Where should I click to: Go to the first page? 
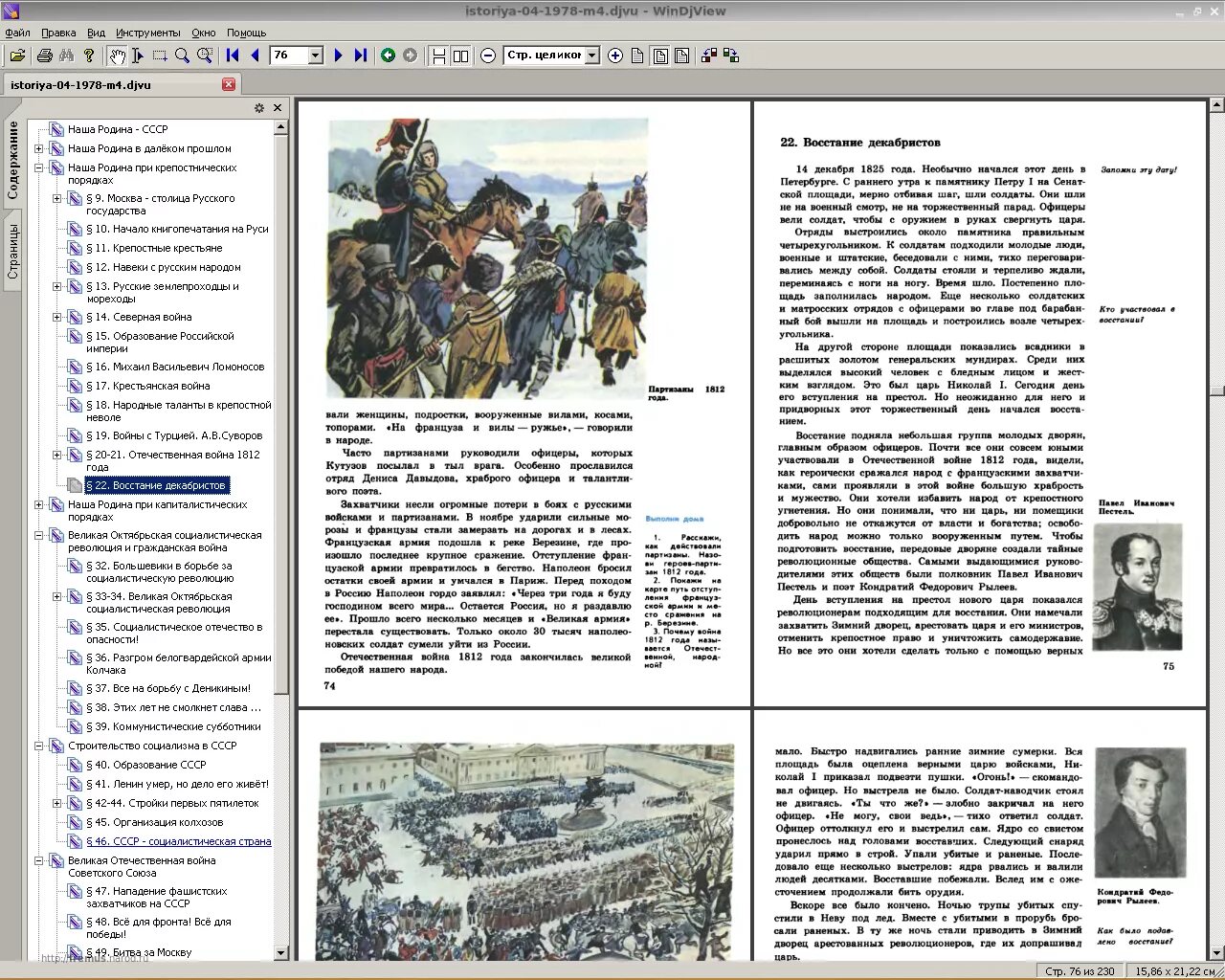(233, 56)
